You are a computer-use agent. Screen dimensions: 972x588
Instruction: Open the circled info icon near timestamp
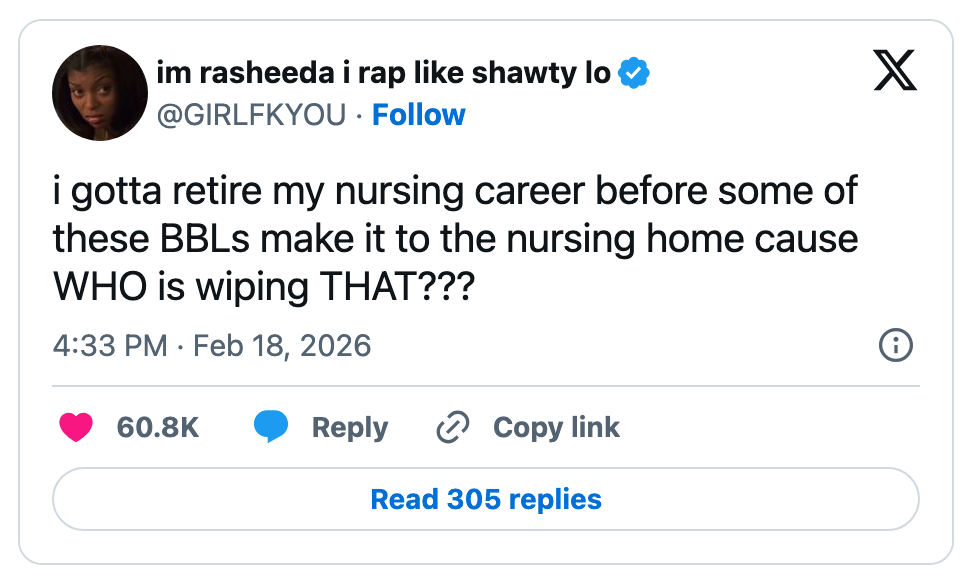pyautogui.click(x=895, y=346)
